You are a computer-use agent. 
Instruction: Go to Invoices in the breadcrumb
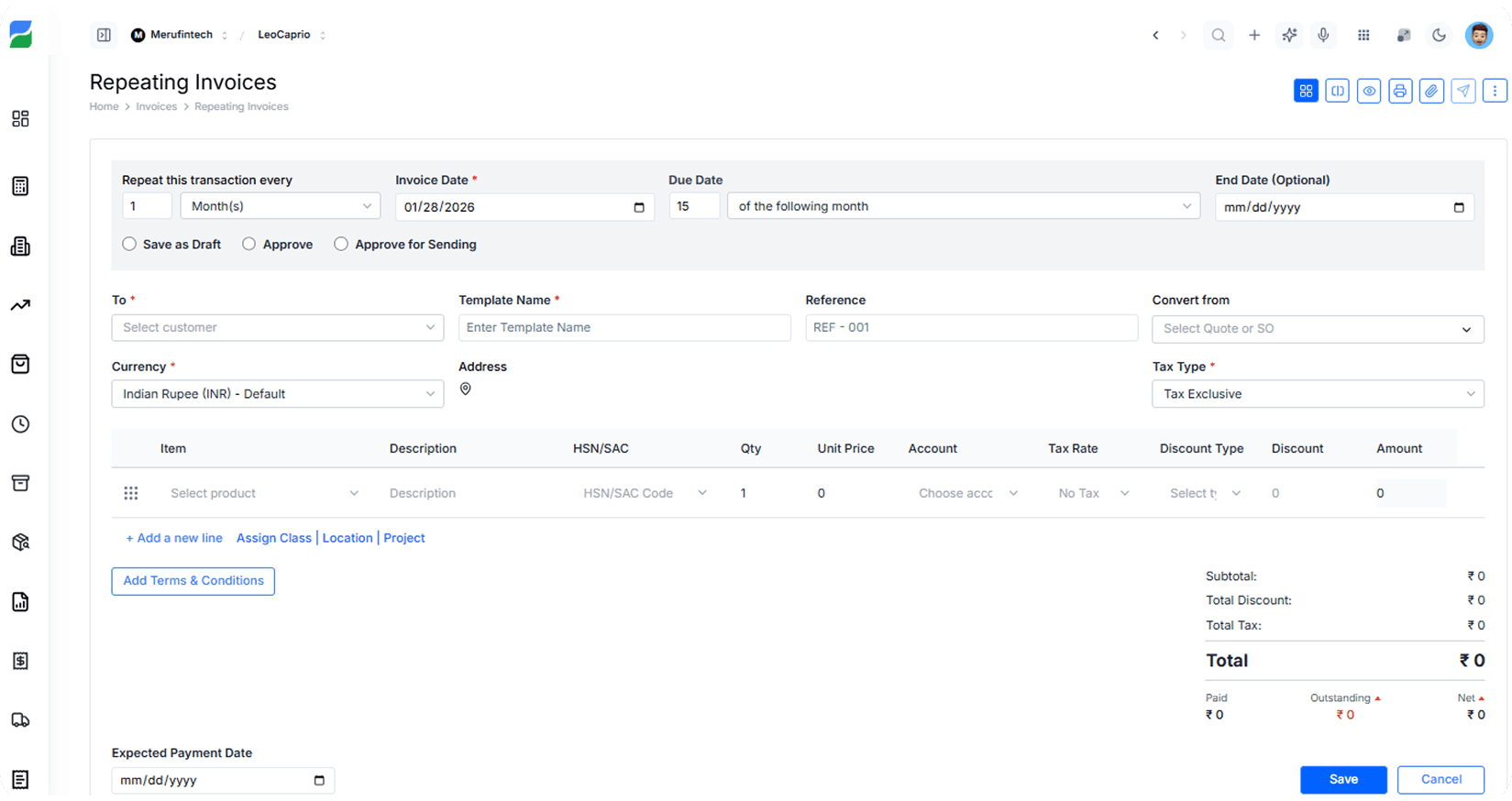tap(156, 106)
